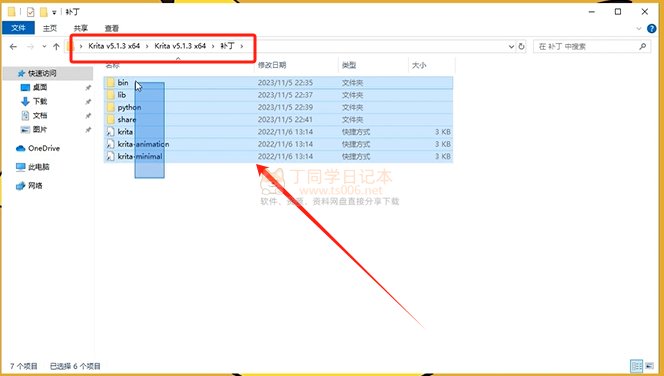Open the Help question mark icon
The image size is (664, 376).
[x=652, y=29]
